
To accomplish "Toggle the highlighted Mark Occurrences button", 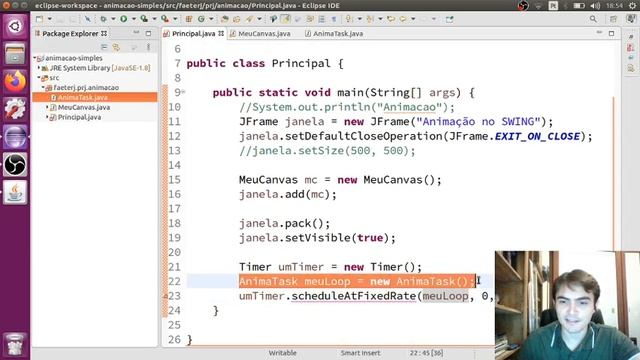I will click(x=285, y=19).
